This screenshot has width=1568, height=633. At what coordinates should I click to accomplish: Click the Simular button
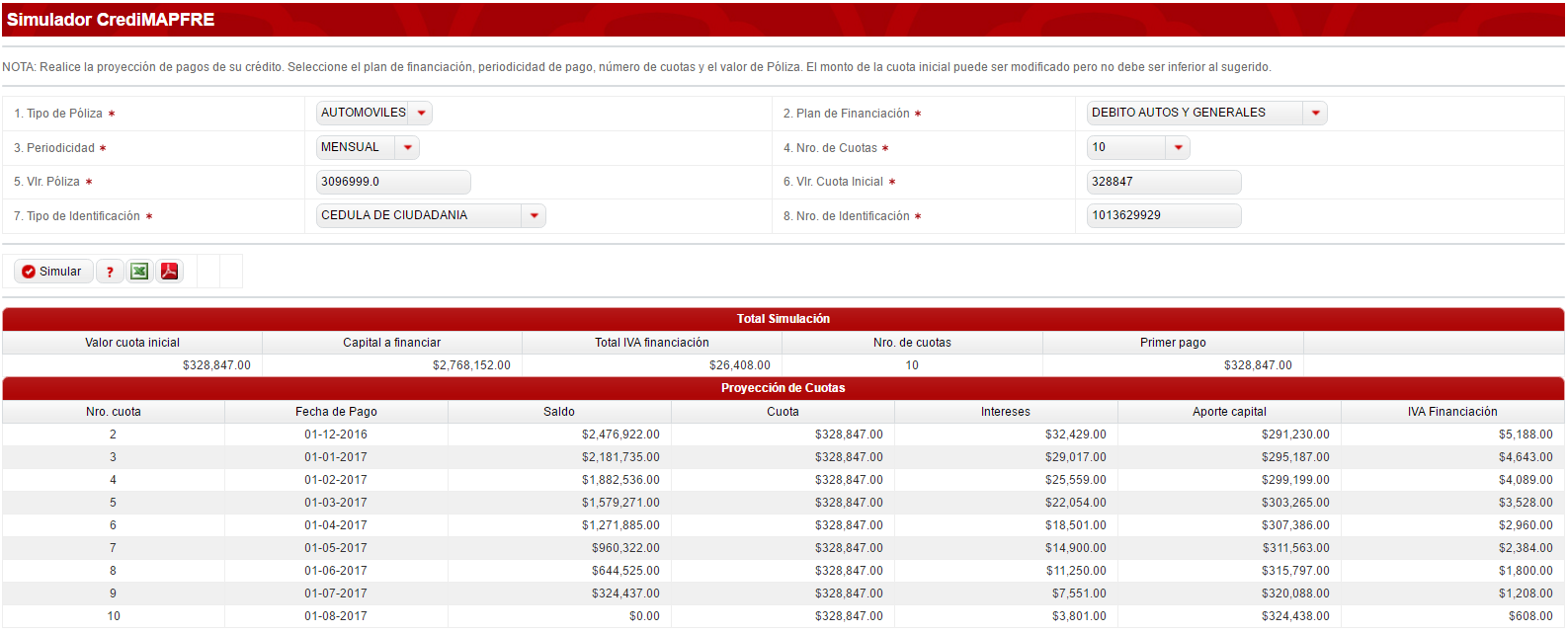pyautogui.click(x=54, y=272)
